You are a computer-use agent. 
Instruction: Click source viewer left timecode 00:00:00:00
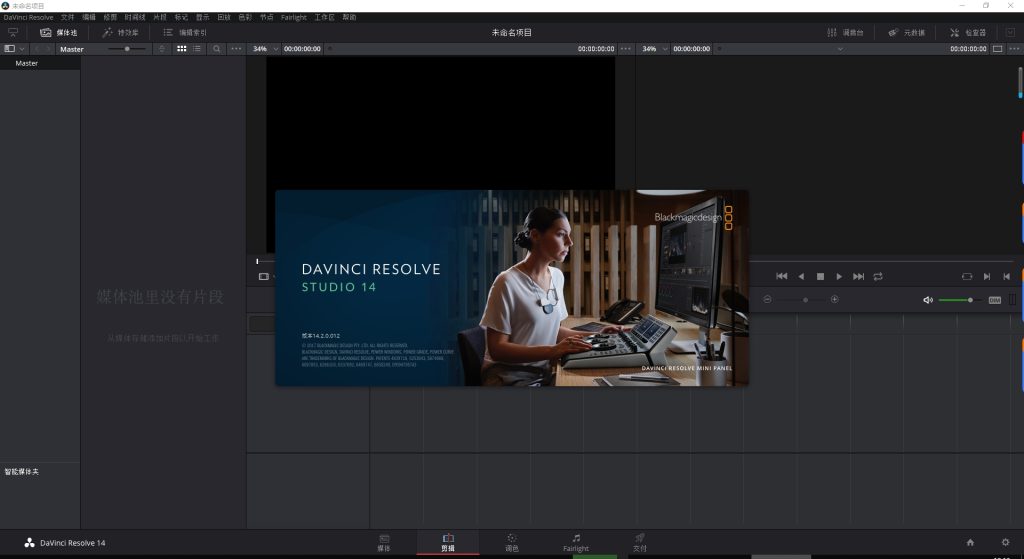(302, 49)
